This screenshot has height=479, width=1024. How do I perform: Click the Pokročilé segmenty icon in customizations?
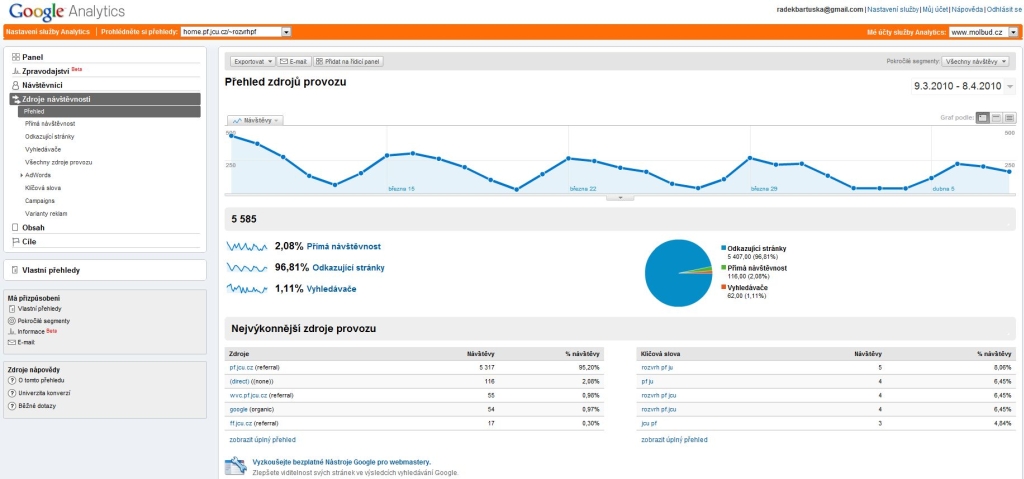[x=12, y=320]
